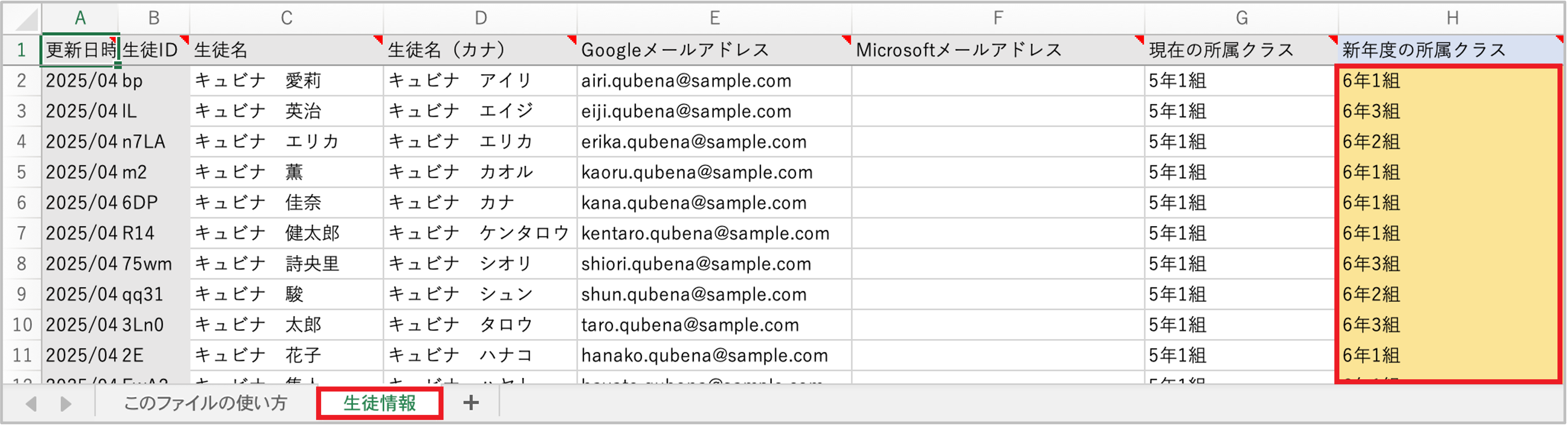This screenshot has width=1568, height=426.
Task: Select cell kaoru.qubena@sample.com
Action: 714,172
